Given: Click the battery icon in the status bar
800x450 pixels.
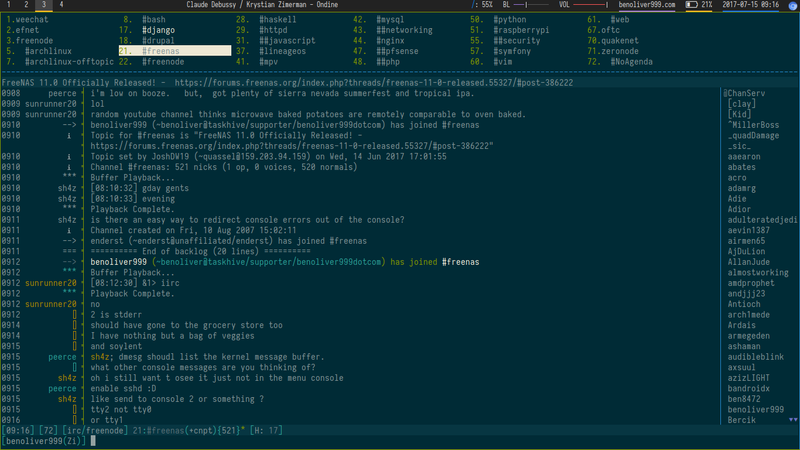Looking at the screenshot, I should [691, 5].
